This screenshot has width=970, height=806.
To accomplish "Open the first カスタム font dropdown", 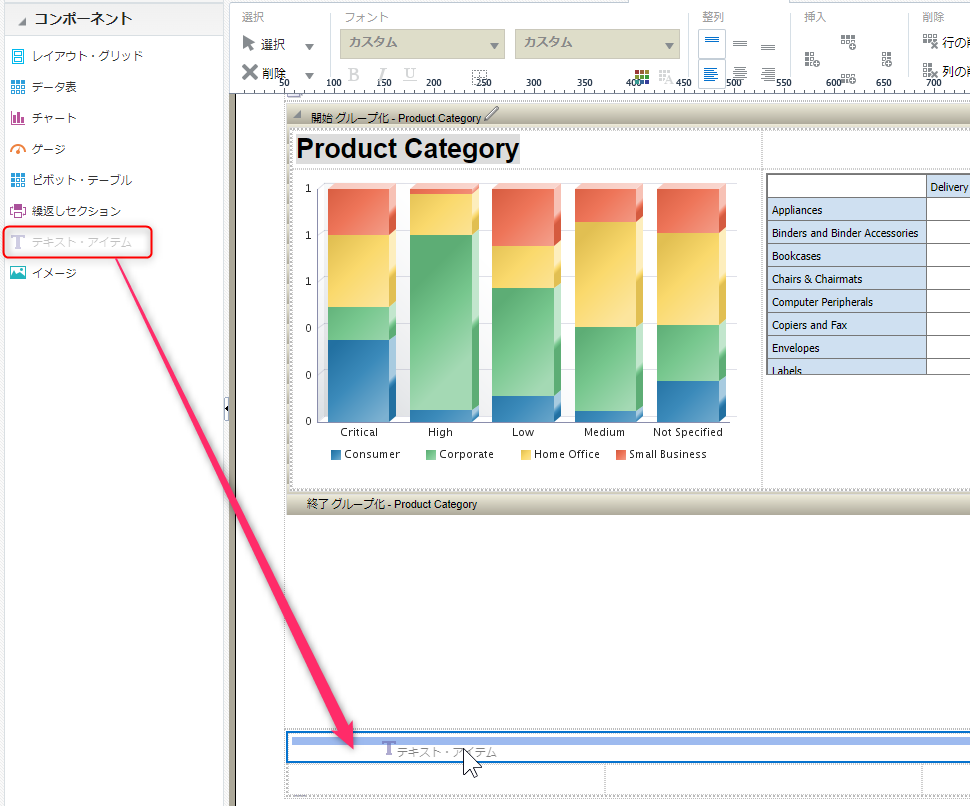I will (x=423, y=44).
